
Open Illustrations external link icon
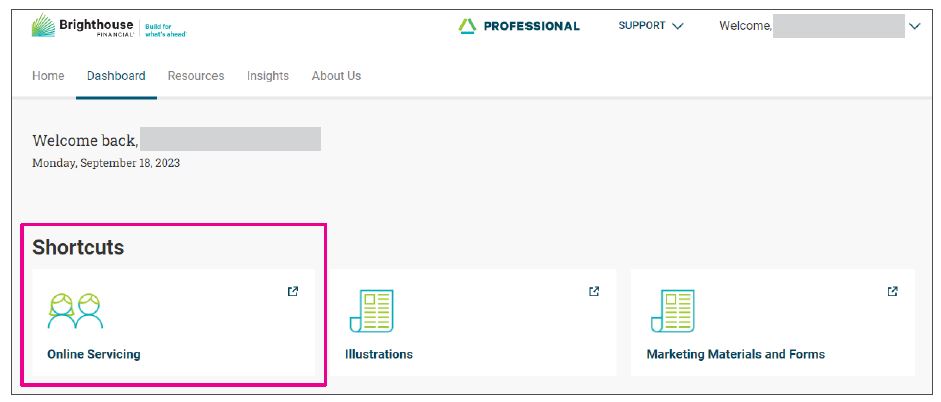[x=594, y=292]
